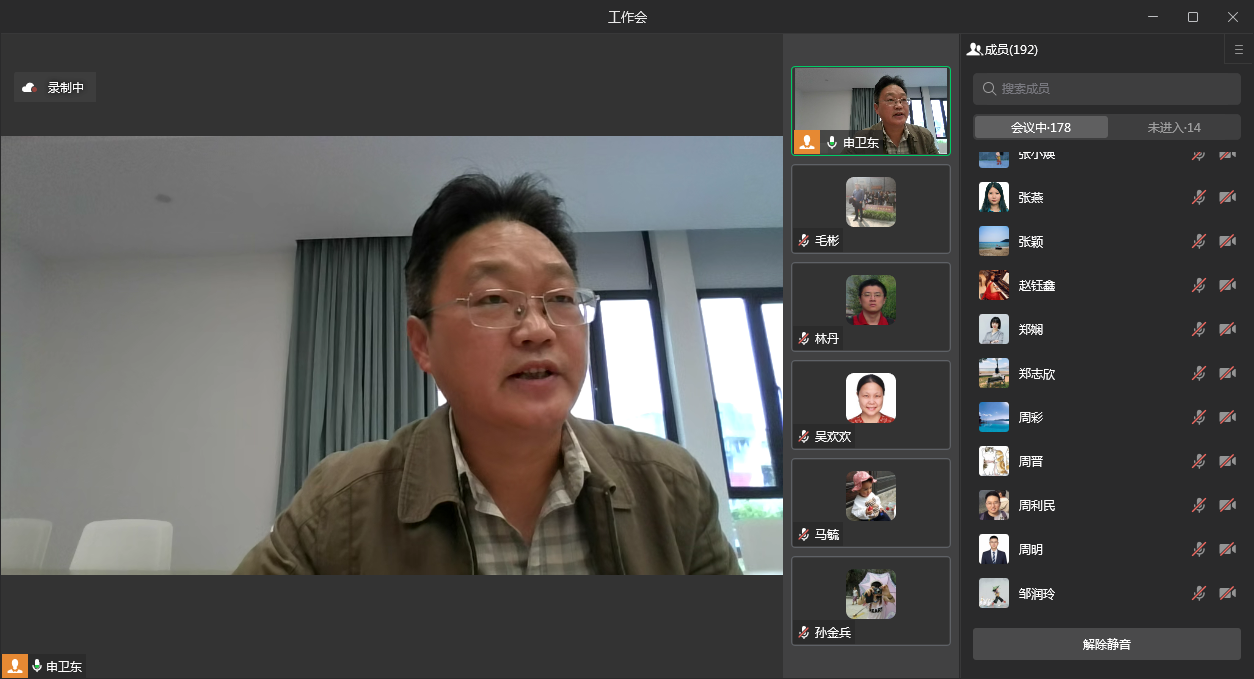Click the cloud recording status icon
The image size is (1254, 679).
(30, 88)
